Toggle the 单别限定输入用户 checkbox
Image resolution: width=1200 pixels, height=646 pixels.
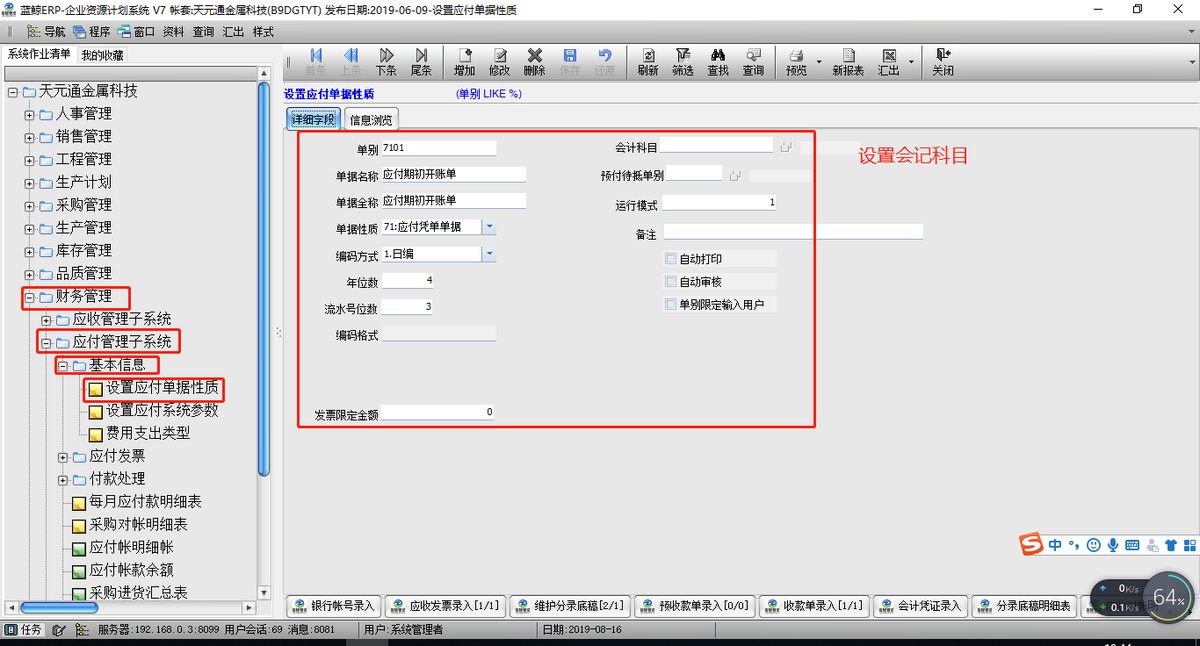pyautogui.click(x=671, y=304)
